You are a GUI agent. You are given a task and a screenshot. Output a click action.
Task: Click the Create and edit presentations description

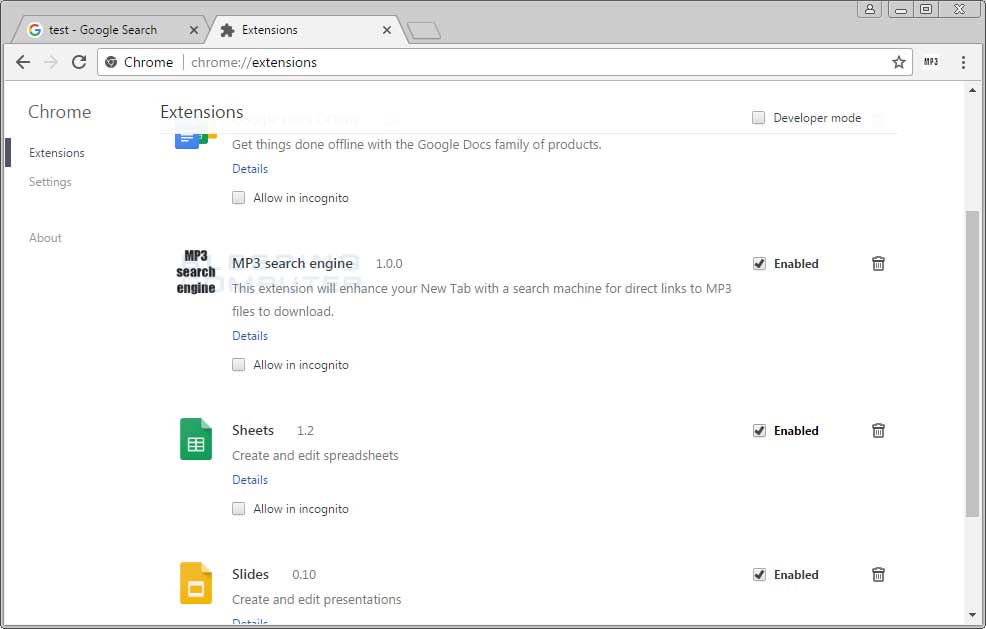316,599
